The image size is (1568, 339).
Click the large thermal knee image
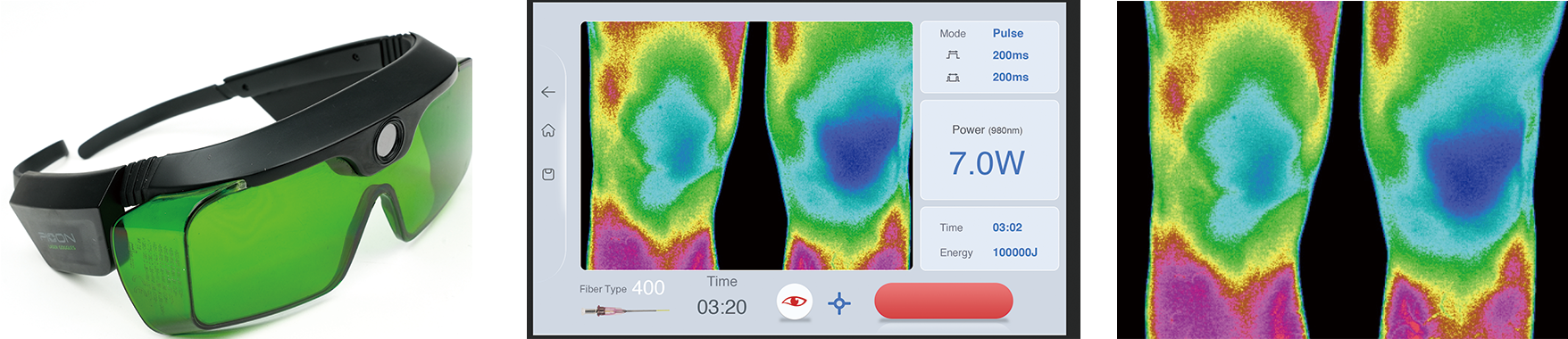pos(1342,169)
